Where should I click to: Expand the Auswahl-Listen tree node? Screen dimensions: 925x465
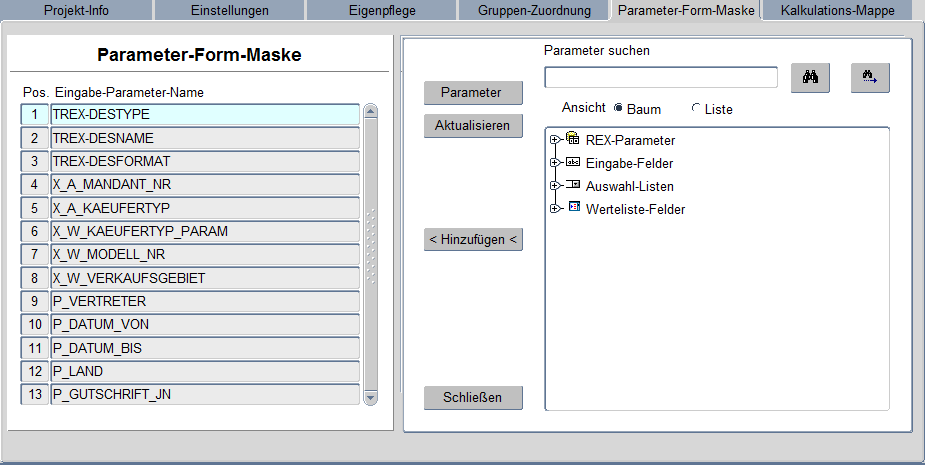(555, 186)
